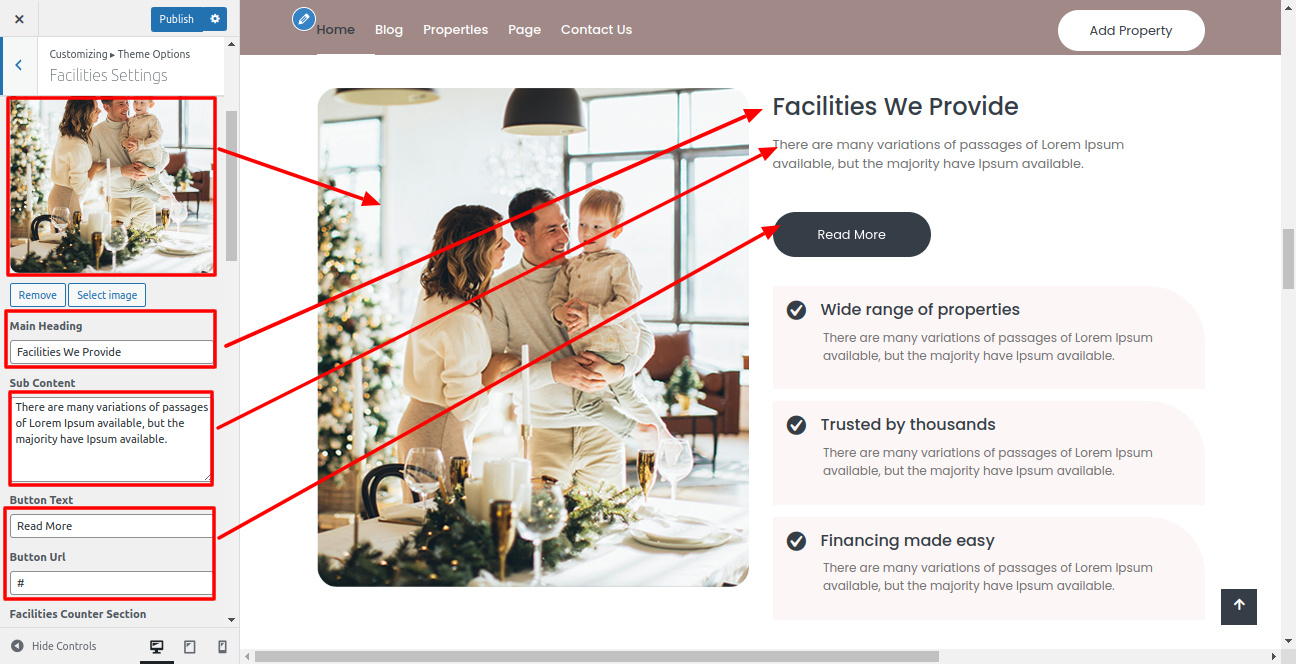
Task: Click the Add Property button
Action: [1131, 30]
